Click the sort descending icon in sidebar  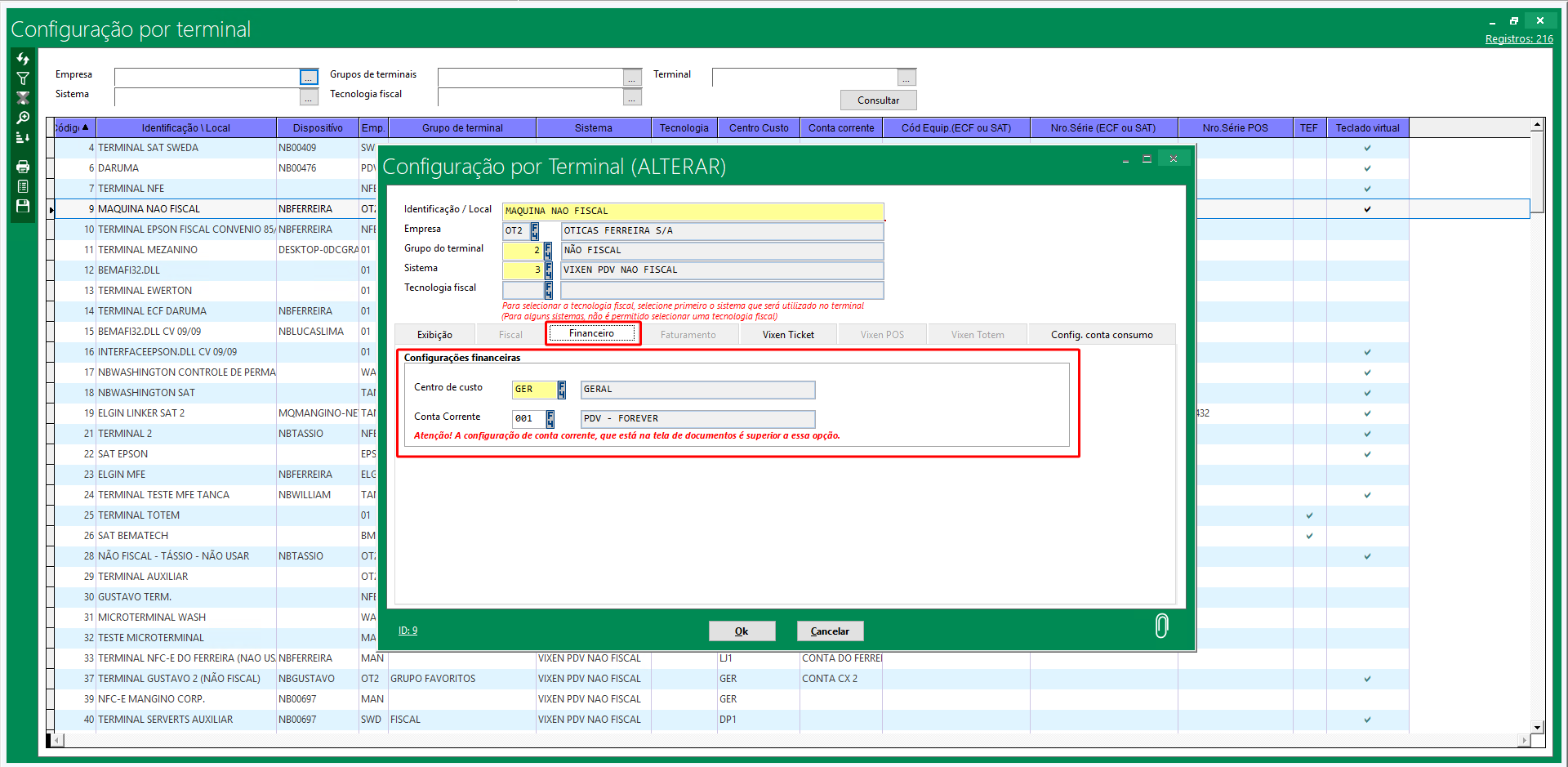tap(23, 138)
